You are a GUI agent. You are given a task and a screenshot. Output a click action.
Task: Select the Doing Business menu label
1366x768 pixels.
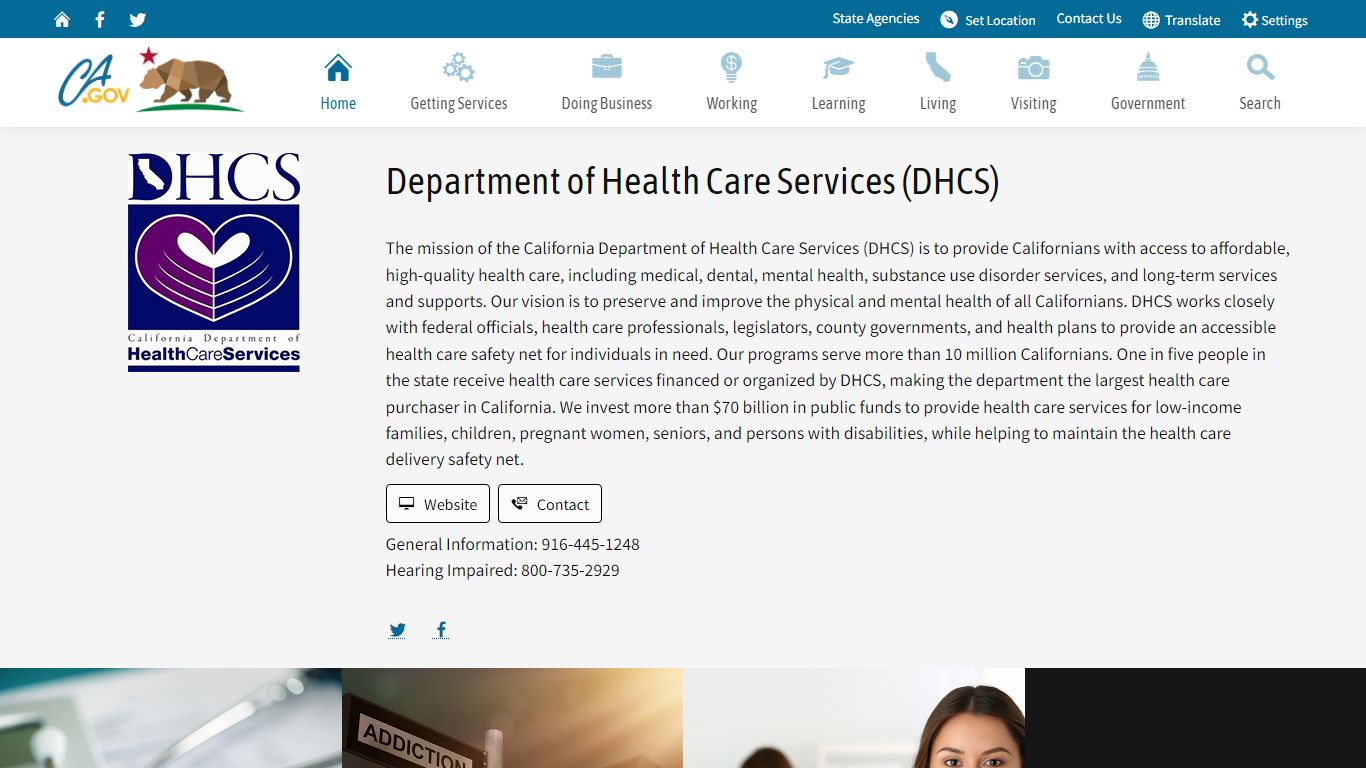(x=607, y=103)
